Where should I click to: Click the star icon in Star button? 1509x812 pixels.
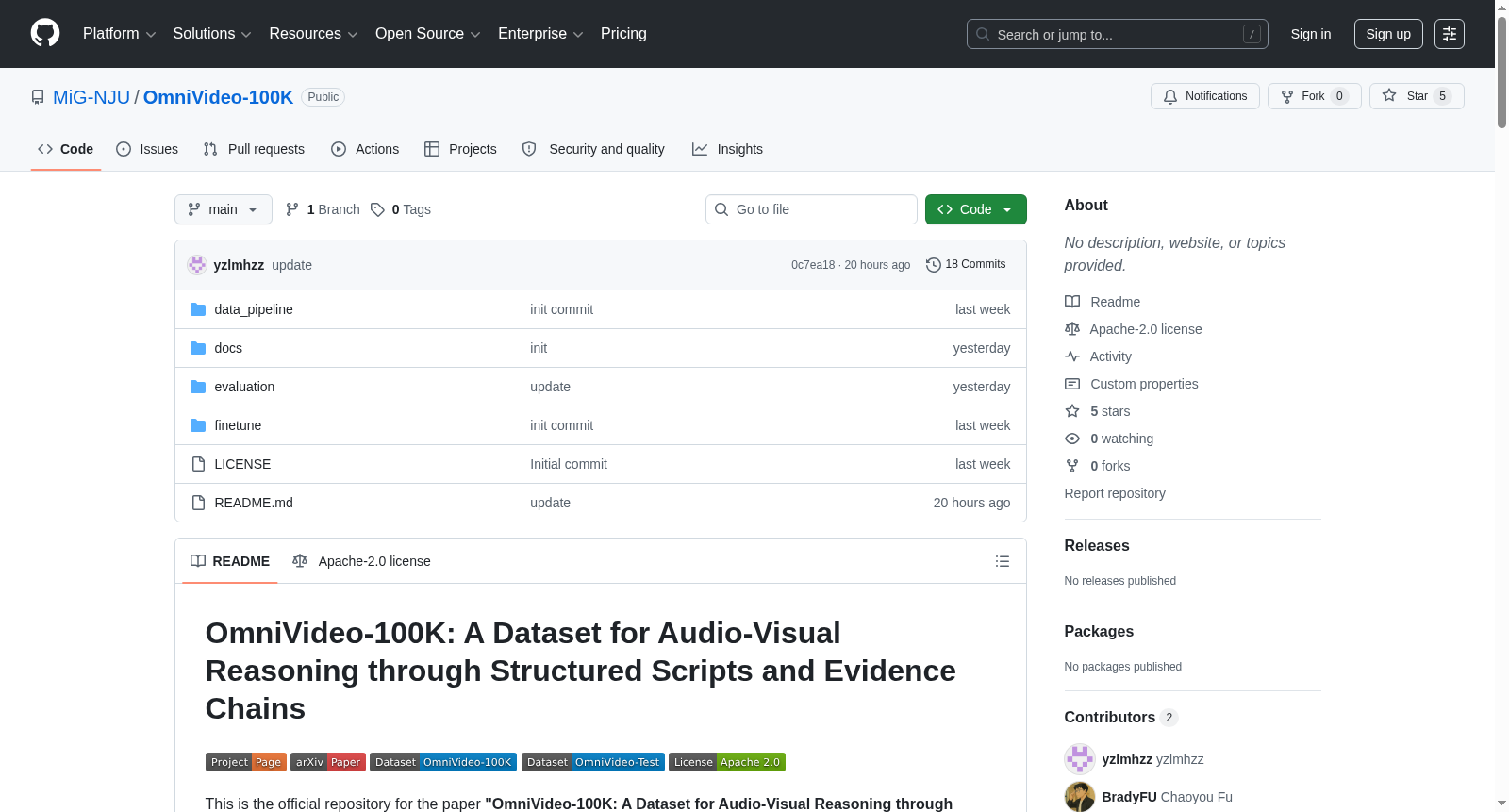(x=1389, y=95)
